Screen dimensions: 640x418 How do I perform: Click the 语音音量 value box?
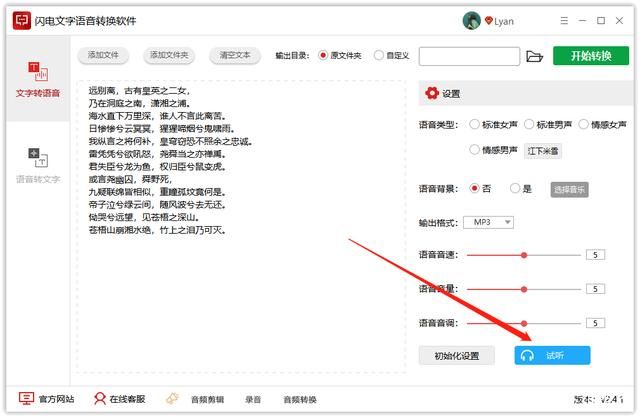click(x=595, y=289)
